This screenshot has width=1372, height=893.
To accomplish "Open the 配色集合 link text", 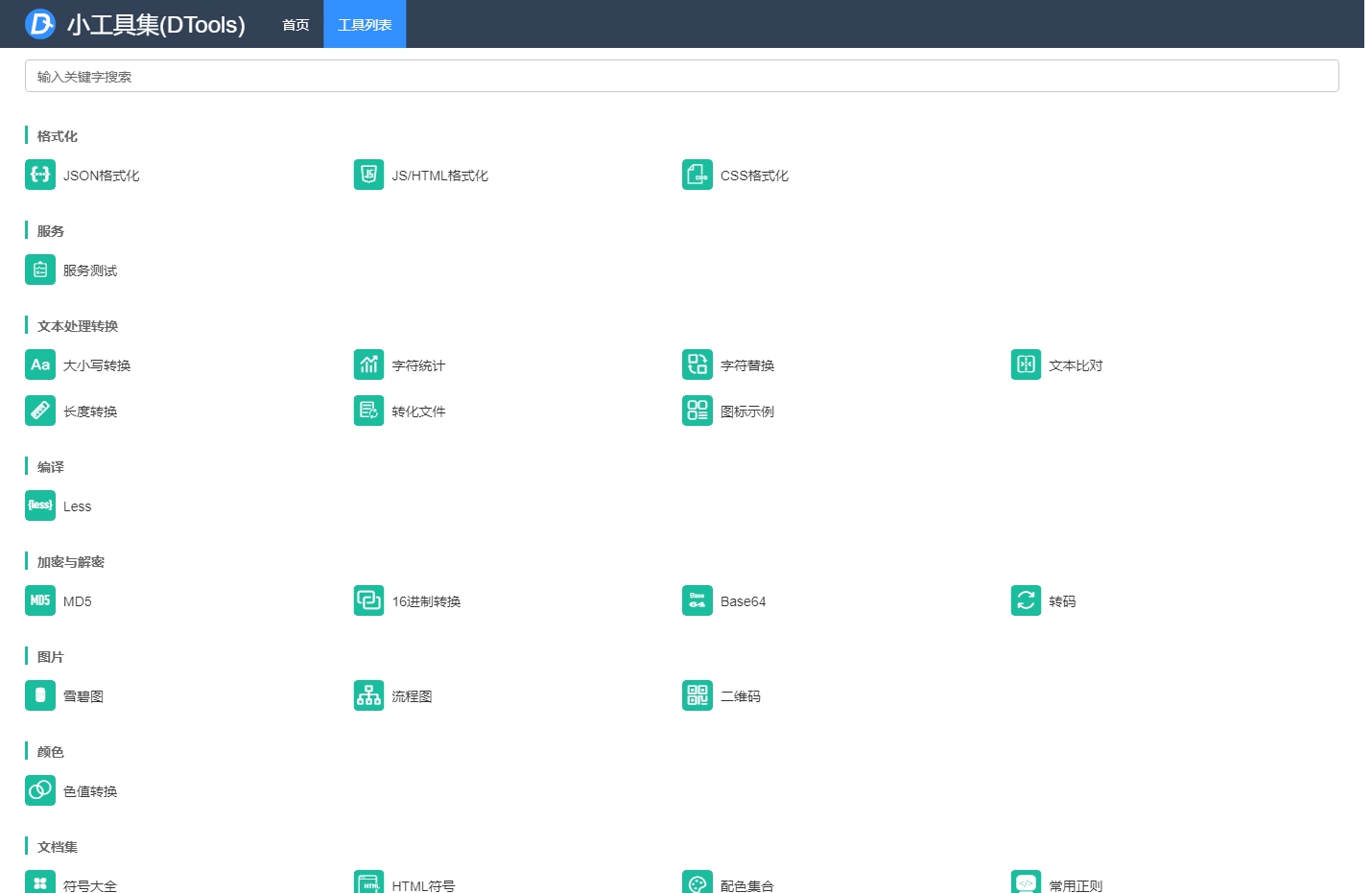I will pyautogui.click(x=747, y=885).
